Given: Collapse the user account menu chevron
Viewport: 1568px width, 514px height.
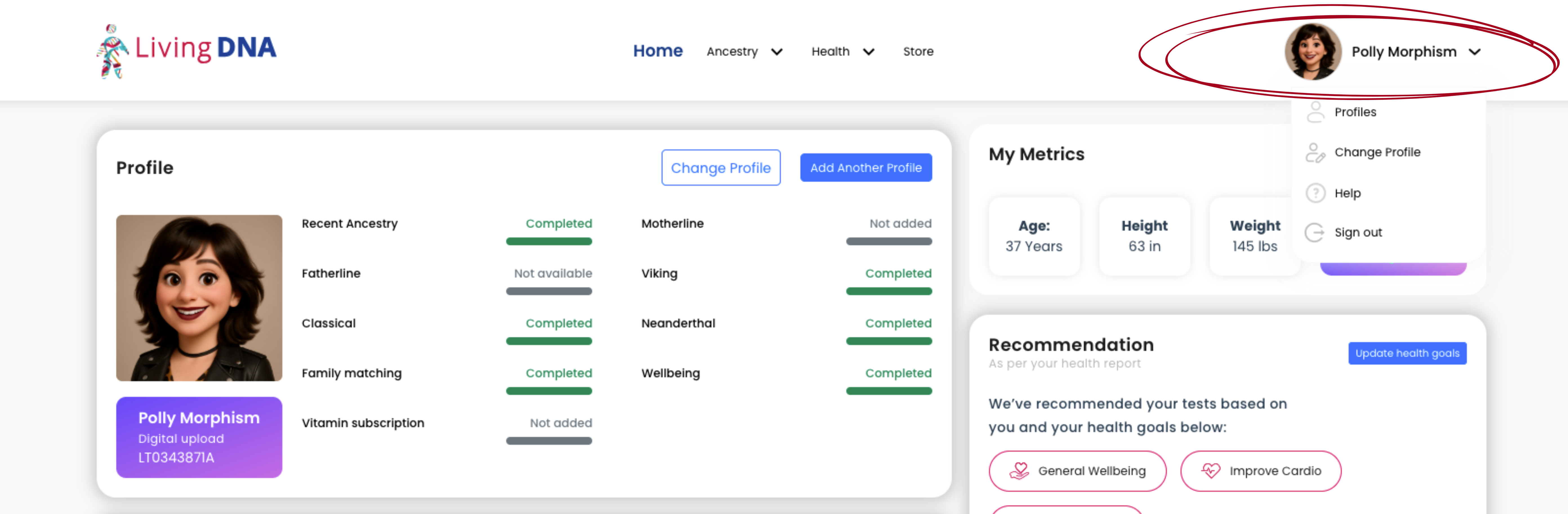Looking at the screenshot, I should click(x=1474, y=52).
